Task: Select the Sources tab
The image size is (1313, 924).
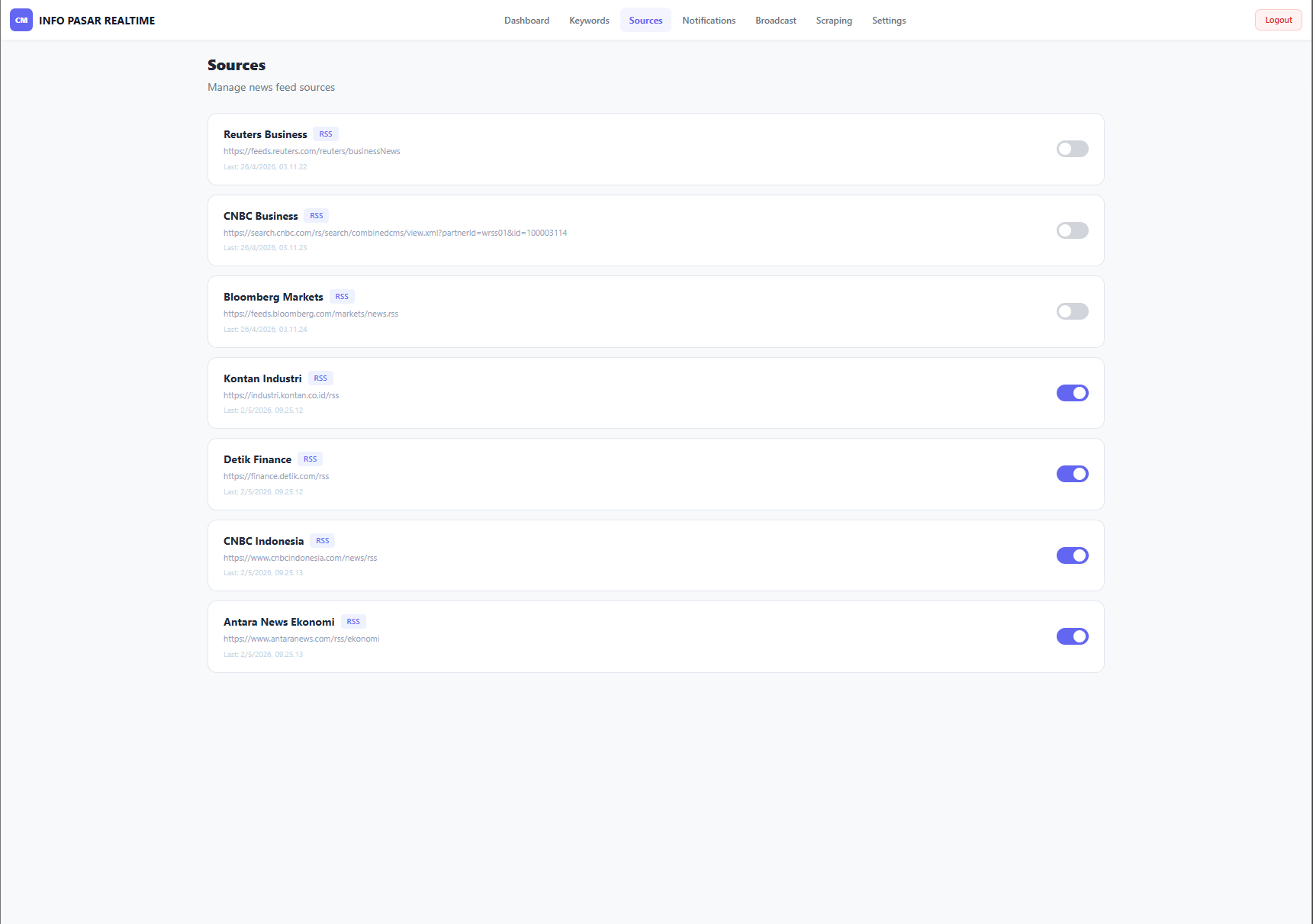Action: coord(645,21)
